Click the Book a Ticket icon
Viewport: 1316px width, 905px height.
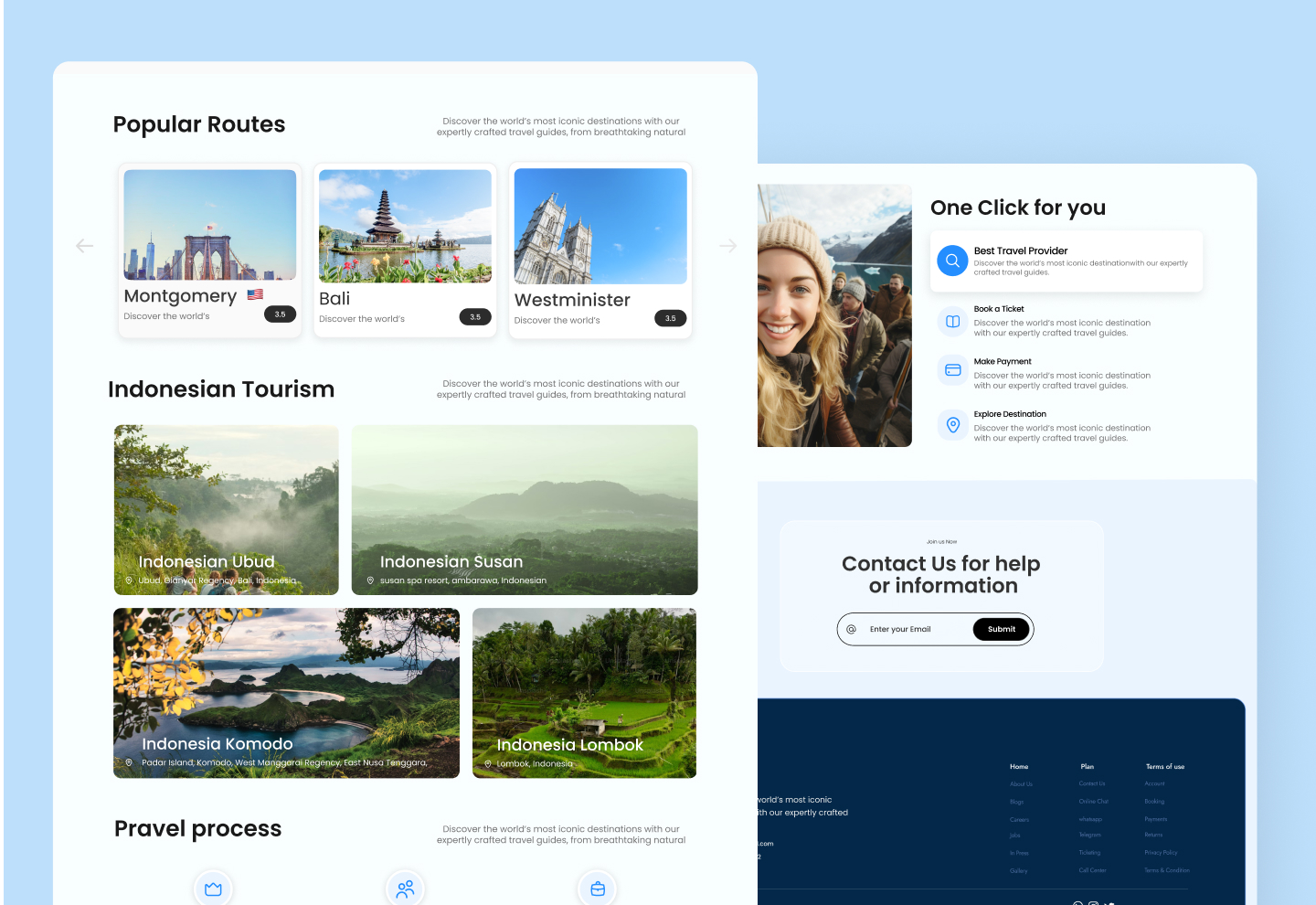[952, 322]
